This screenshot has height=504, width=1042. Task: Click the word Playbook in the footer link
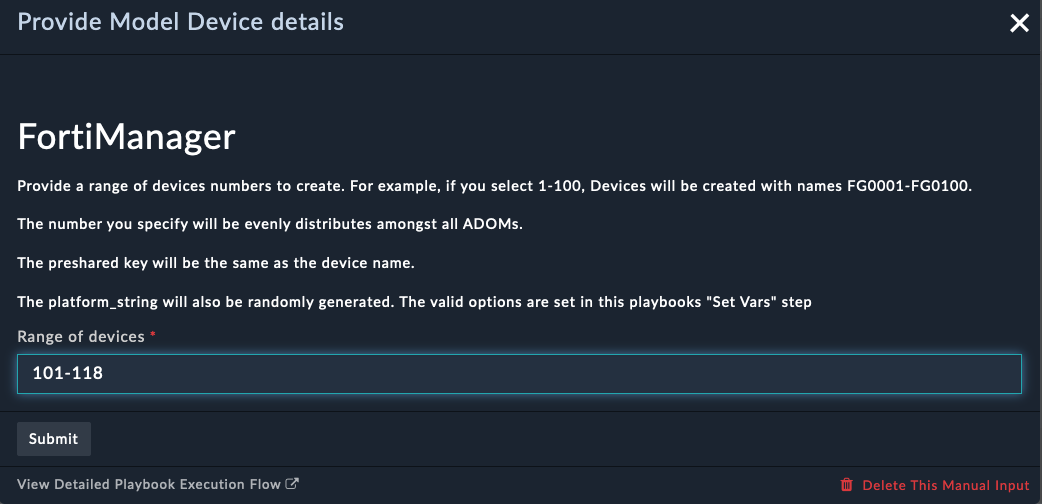tap(143, 484)
